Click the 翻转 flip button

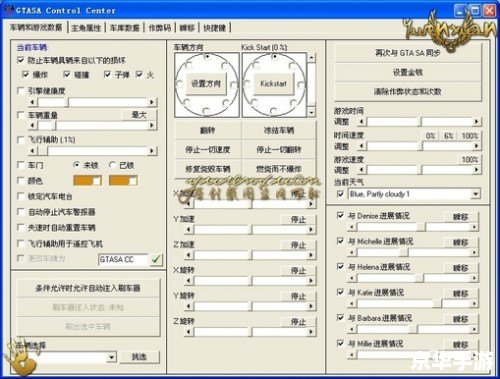(207, 130)
